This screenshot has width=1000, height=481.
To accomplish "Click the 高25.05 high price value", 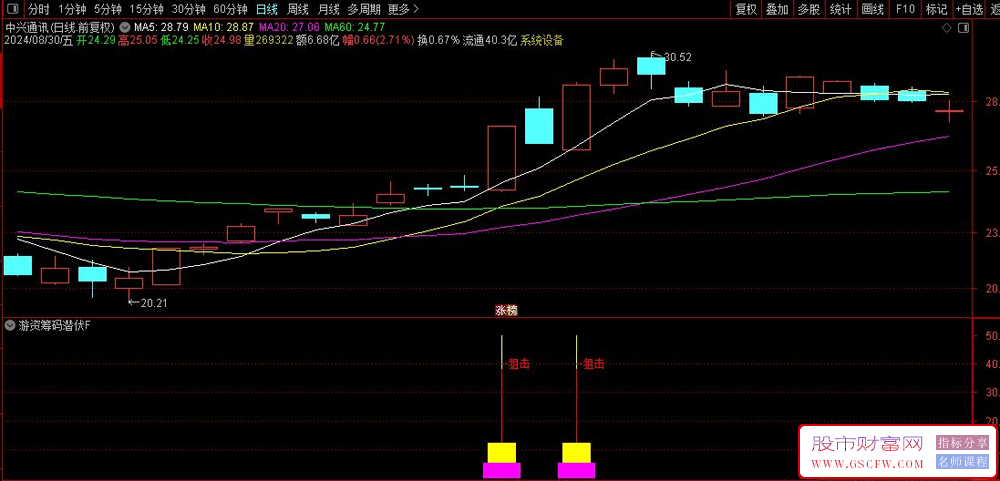I will point(140,40).
